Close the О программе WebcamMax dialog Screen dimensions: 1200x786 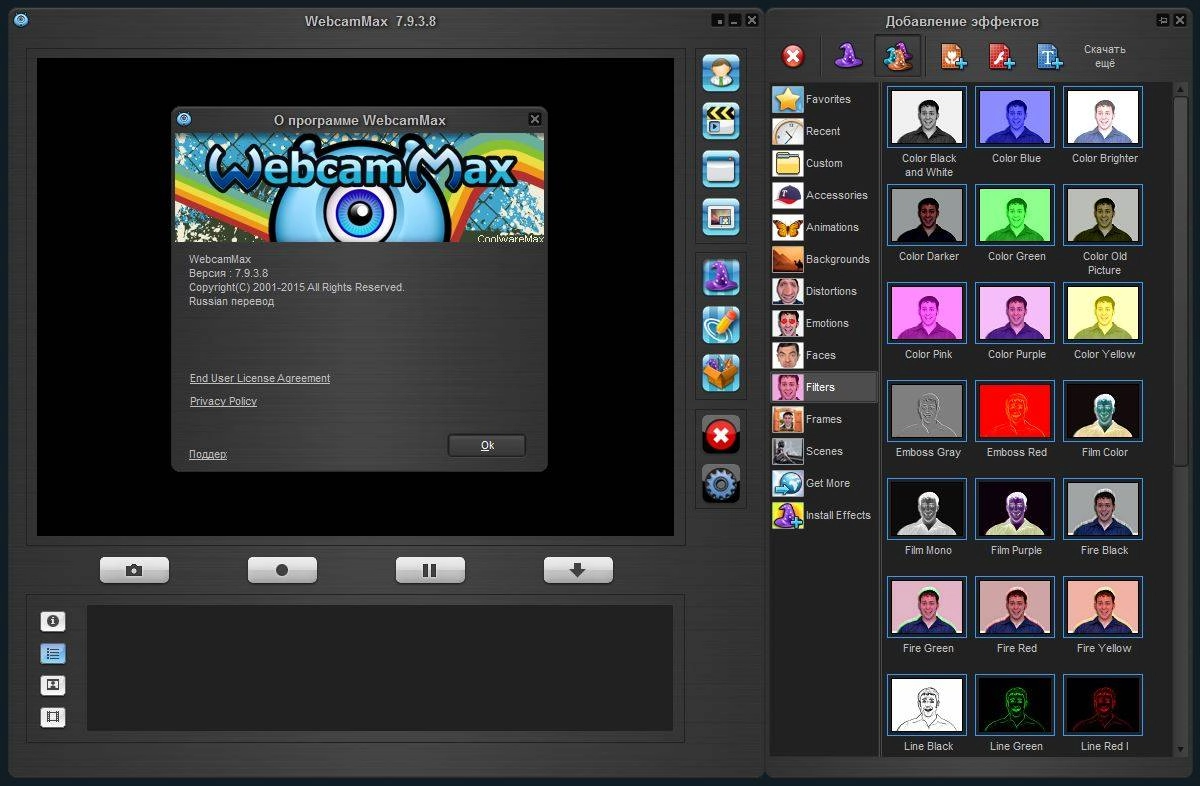tap(535, 119)
